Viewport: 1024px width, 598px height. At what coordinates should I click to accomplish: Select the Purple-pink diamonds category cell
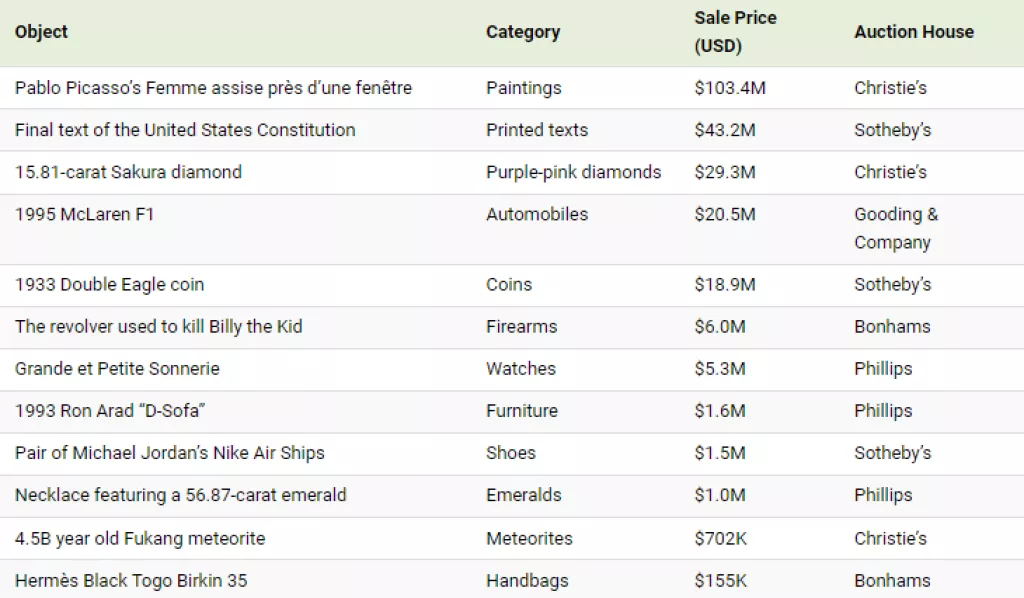click(573, 172)
